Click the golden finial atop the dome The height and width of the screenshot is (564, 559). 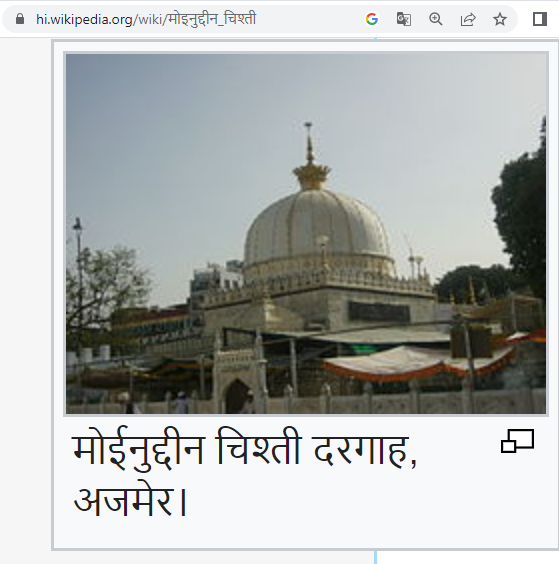(x=311, y=157)
